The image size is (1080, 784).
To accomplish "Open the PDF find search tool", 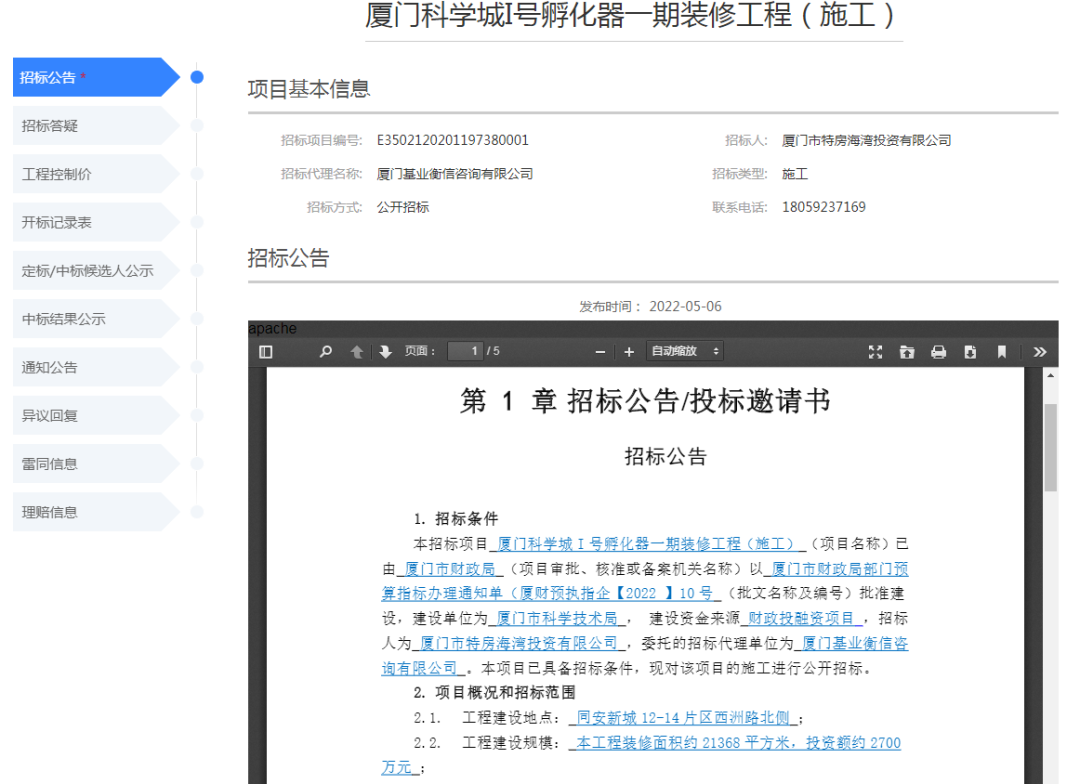I will pos(326,352).
